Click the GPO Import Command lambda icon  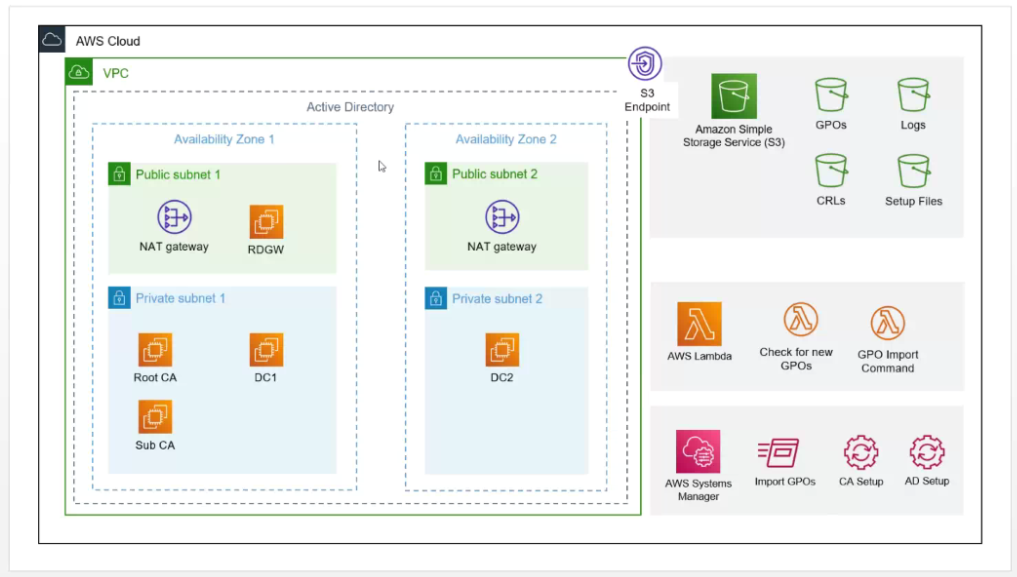(x=887, y=323)
